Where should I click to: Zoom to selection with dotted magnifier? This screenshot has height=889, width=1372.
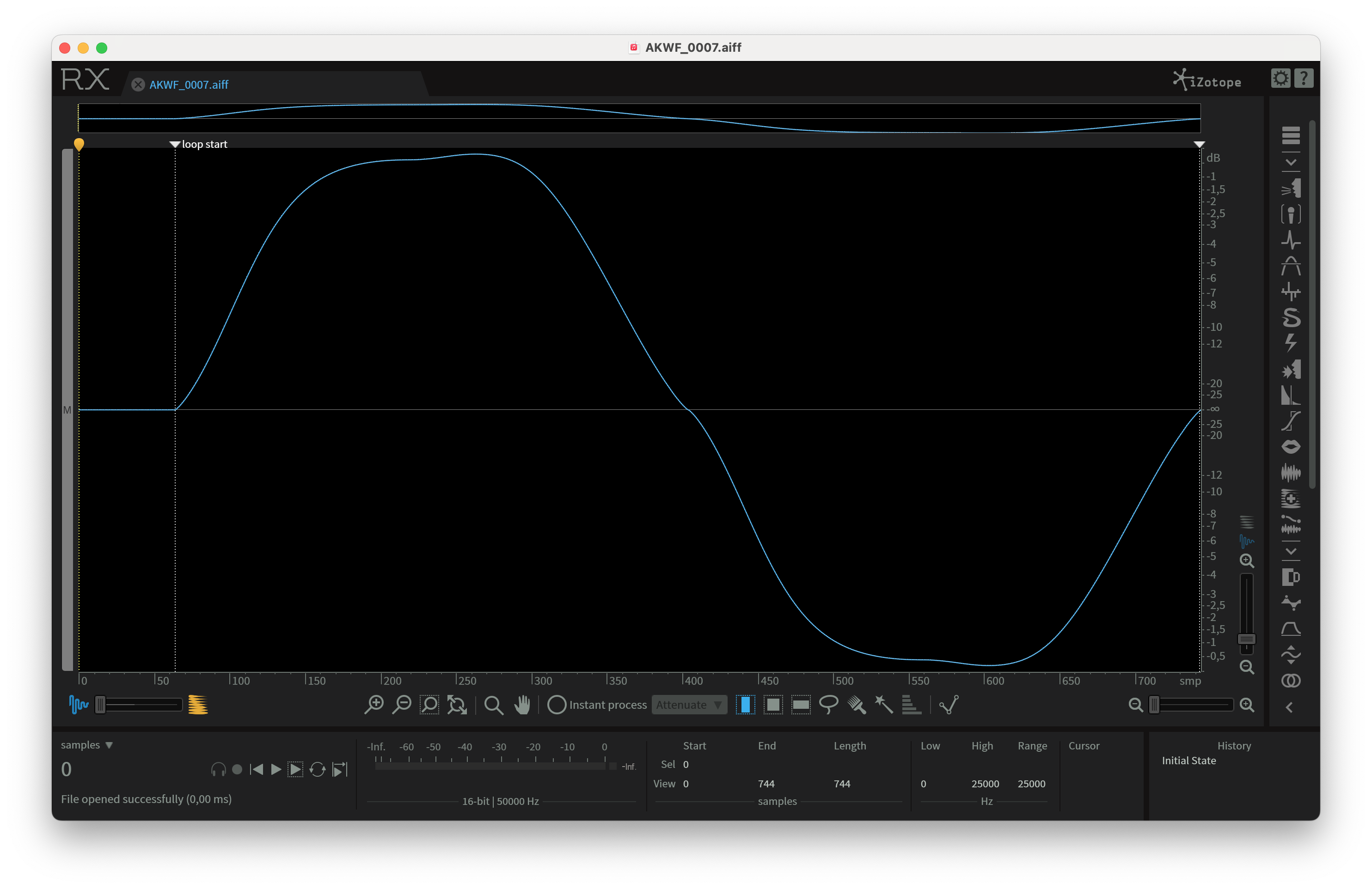click(x=429, y=705)
